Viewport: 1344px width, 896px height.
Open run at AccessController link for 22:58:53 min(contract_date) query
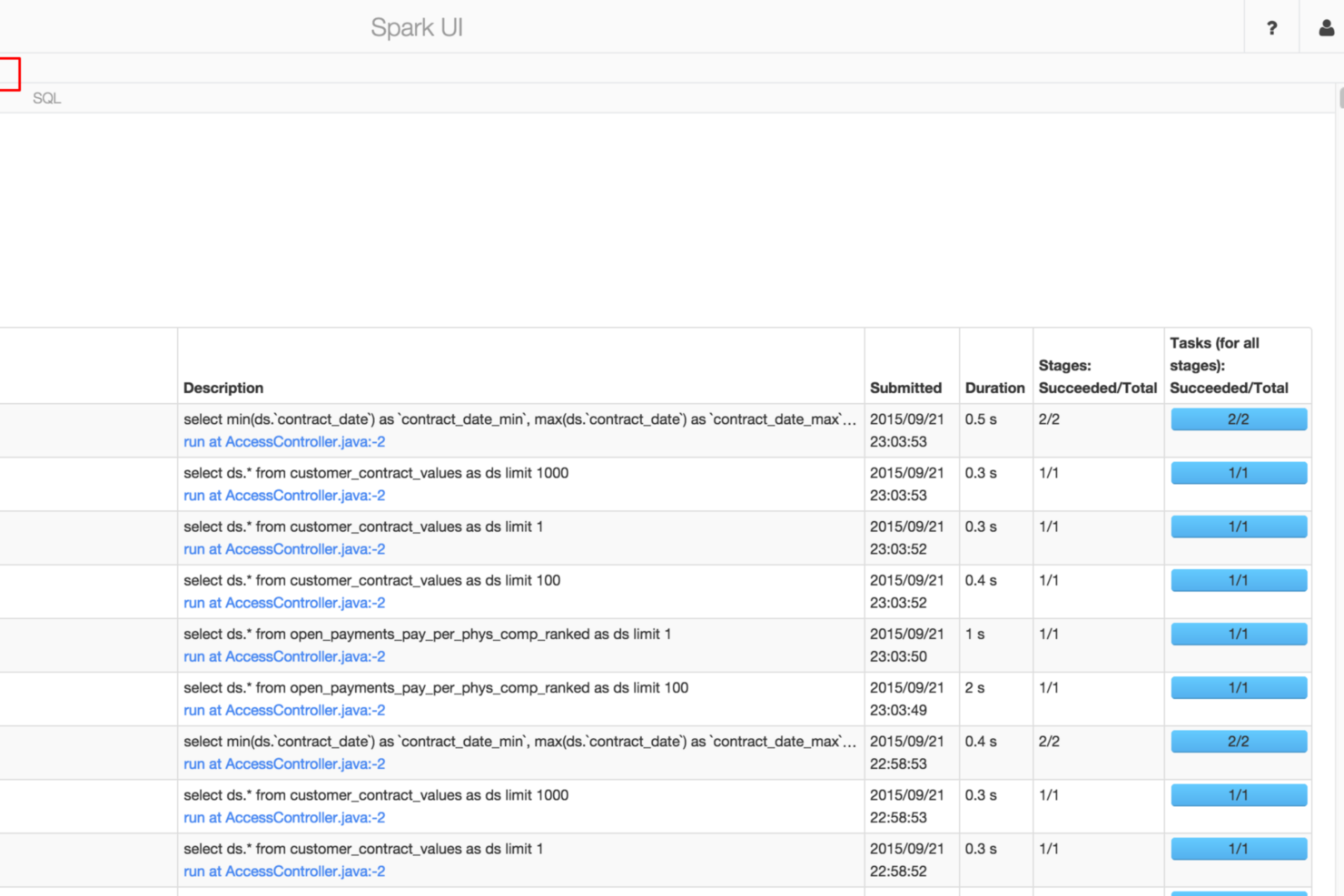(x=284, y=764)
